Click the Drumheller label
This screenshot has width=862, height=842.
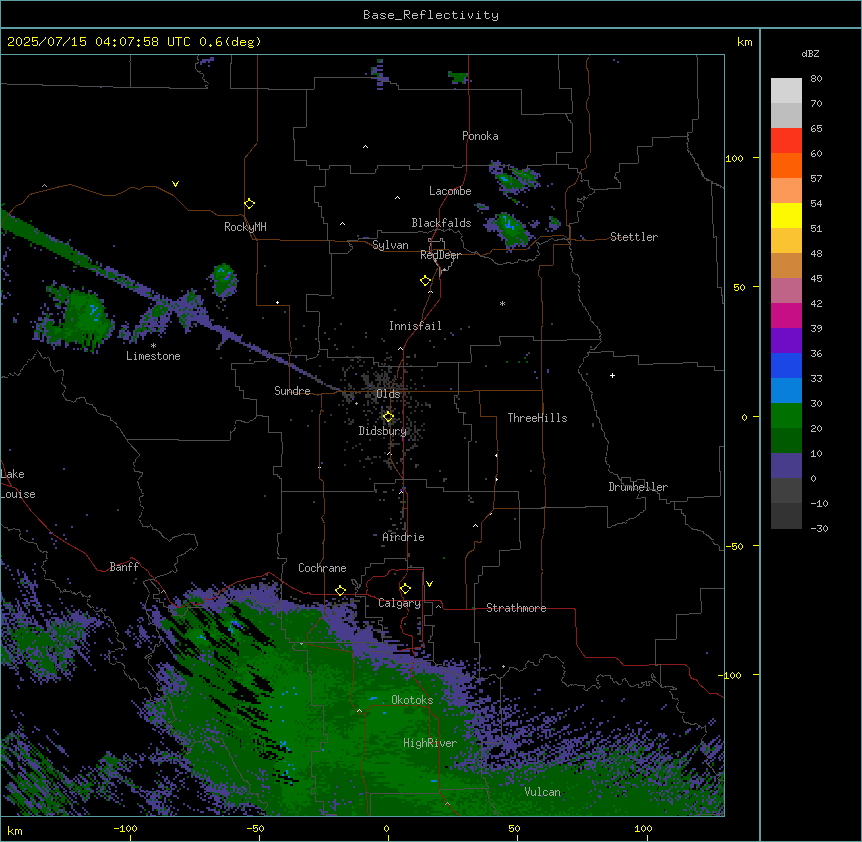[x=638, y=487]
